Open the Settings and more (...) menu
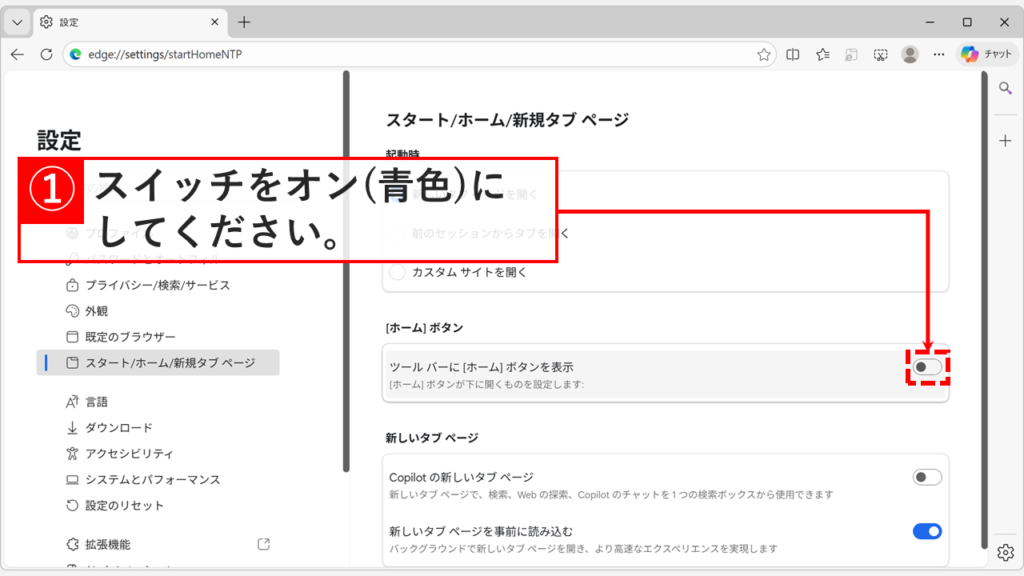This screenshot has width=1024, height=576. point(939,54)
